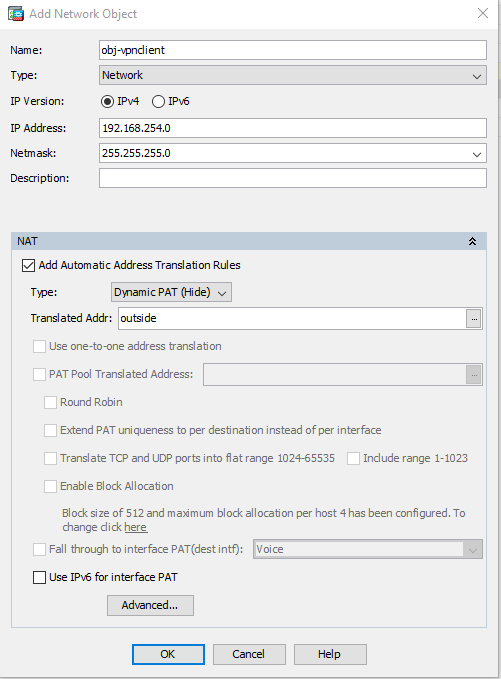Open Help for this dialog
Viewport: 501px width, 679px height.
pos(330,654)
